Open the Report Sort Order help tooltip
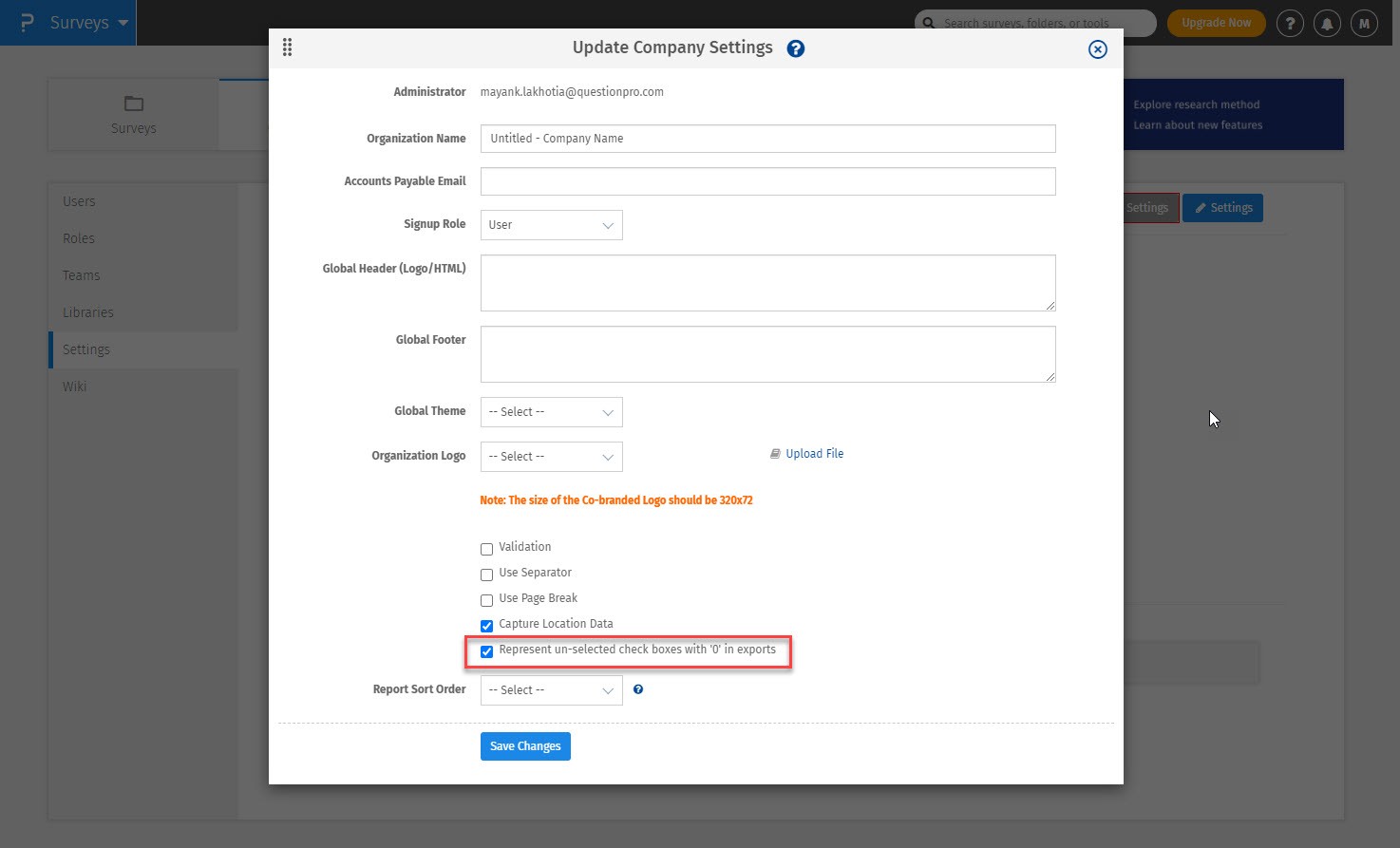Image resolution: width=1400 pixels, height=848 pixels. click(637, 689)
